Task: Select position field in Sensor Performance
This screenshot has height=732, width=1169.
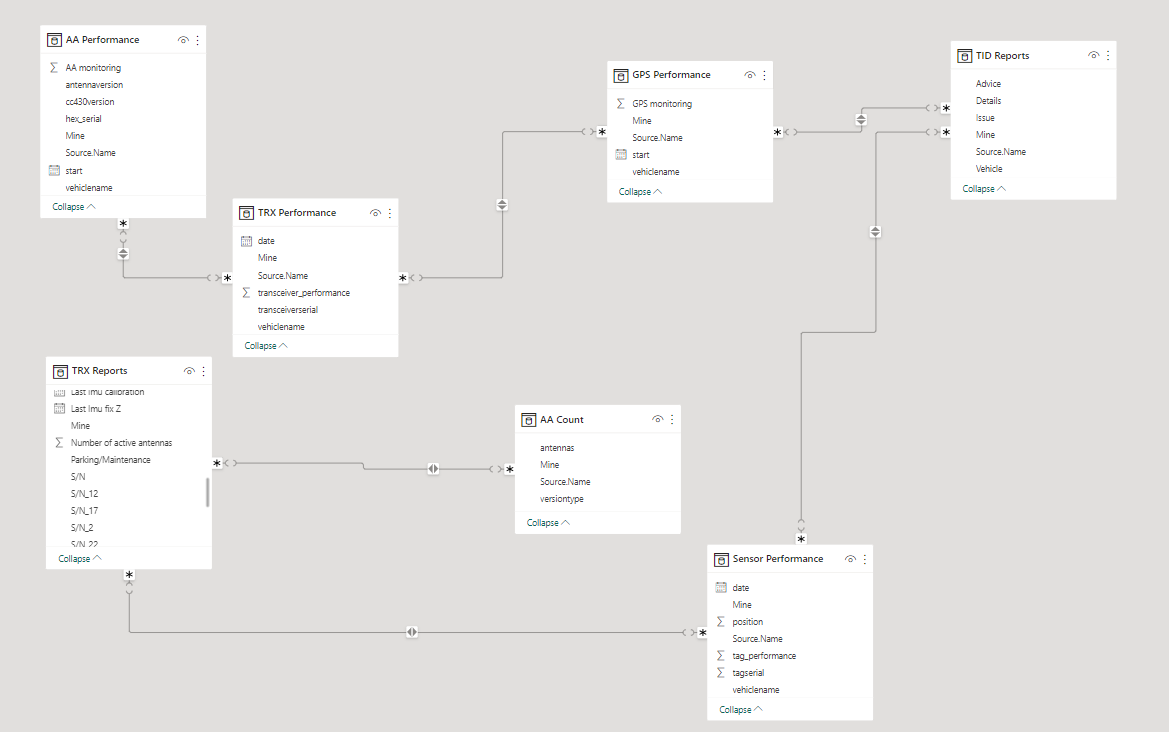Action: pos(748,622)
